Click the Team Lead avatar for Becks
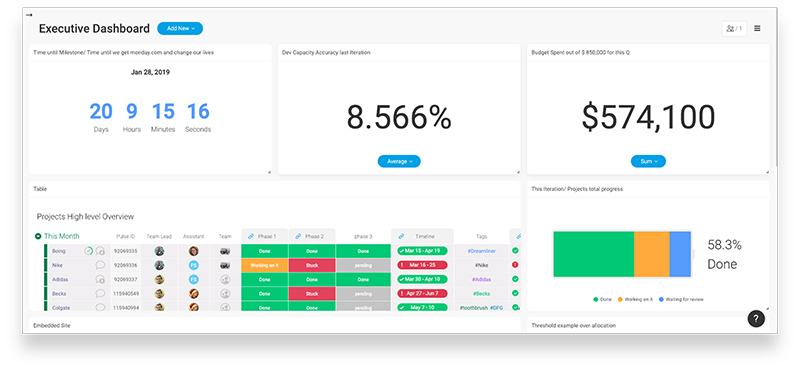This screenshot has height=372, width=800. point(159,293)
